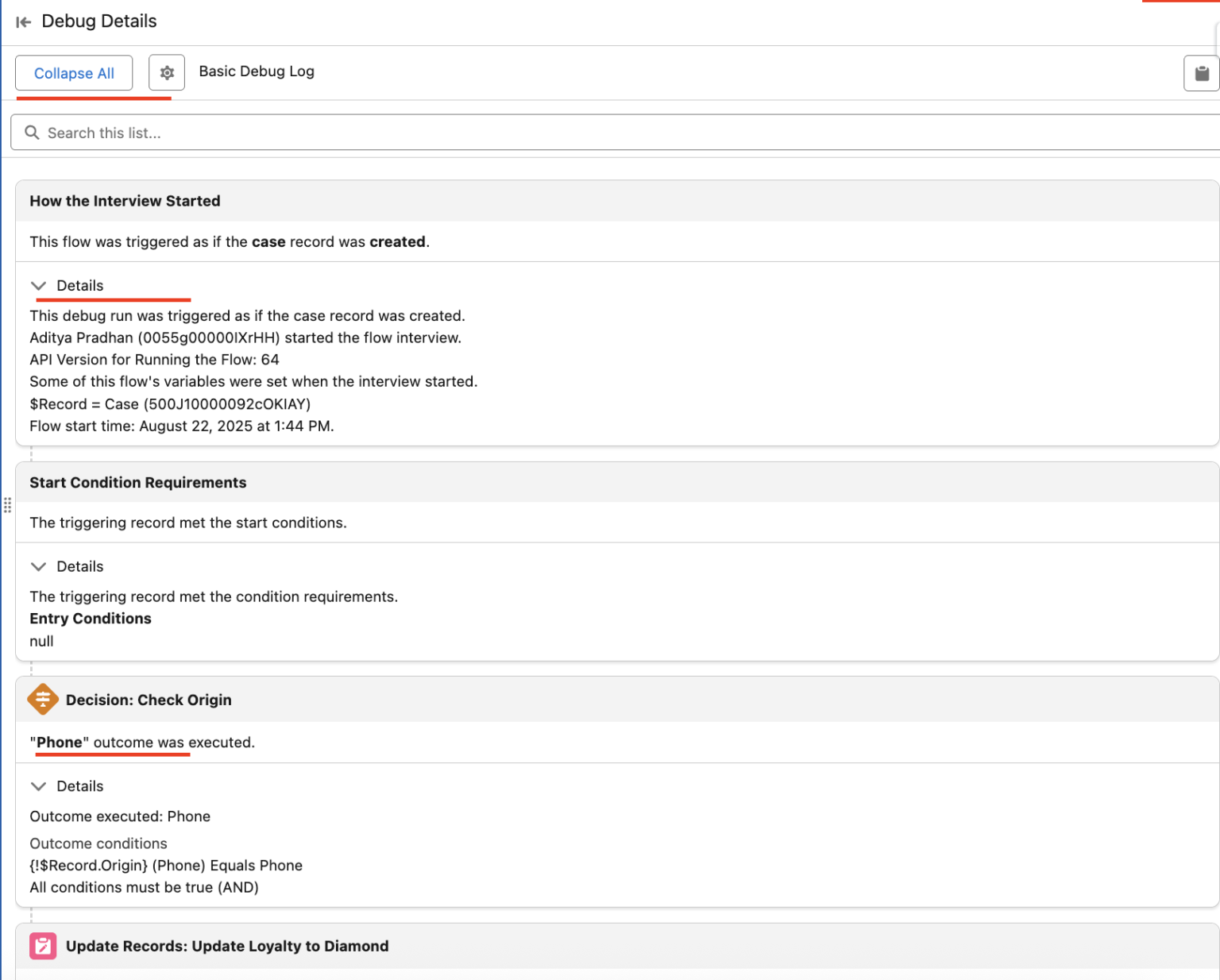Click the Flow start time line
Image resolution: width=1220 pixels, height=980 pixels.
pyautogui.click(x=182, y=426)
